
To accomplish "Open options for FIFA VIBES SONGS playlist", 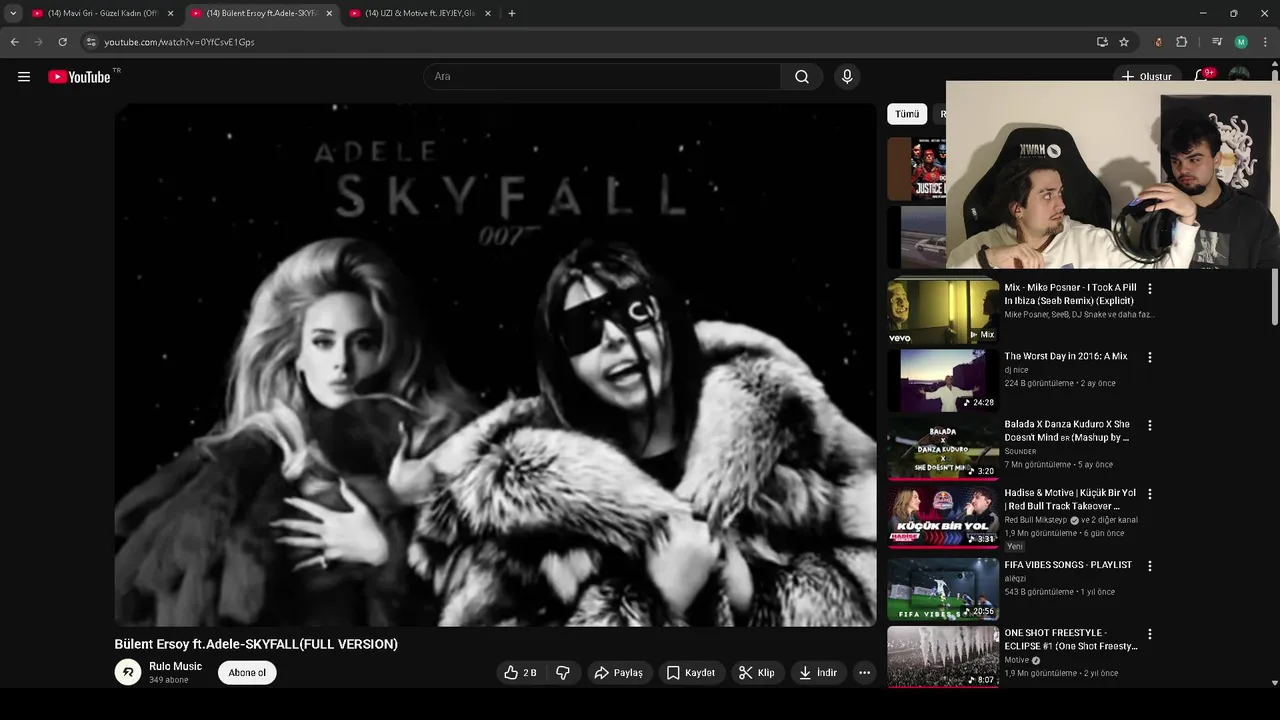I will click(x=1150, y=566).
